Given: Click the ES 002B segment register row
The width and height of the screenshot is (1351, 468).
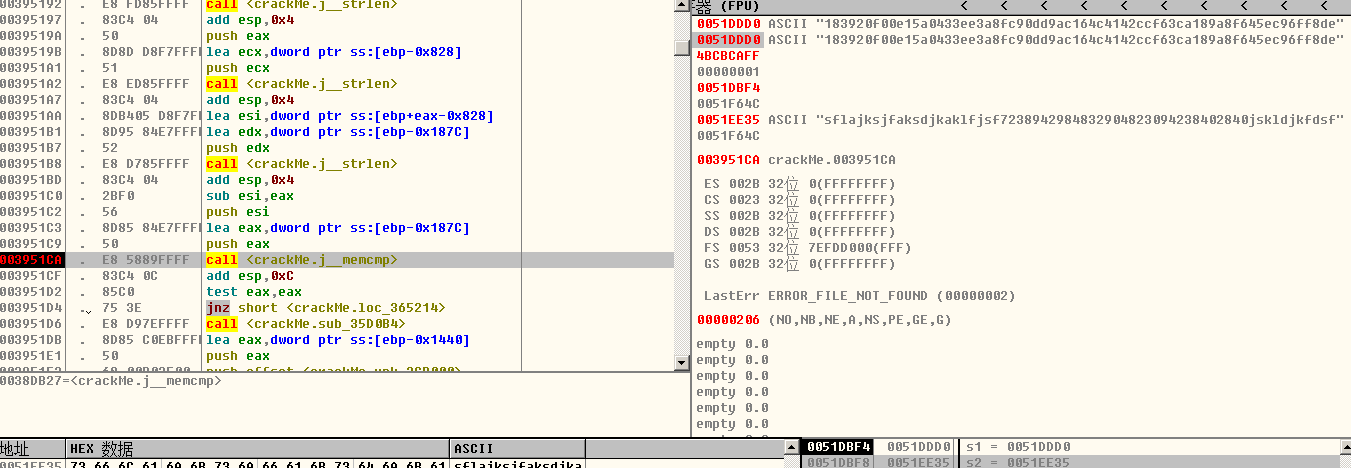Looking at the screenshot, I should tap(800, 184).
